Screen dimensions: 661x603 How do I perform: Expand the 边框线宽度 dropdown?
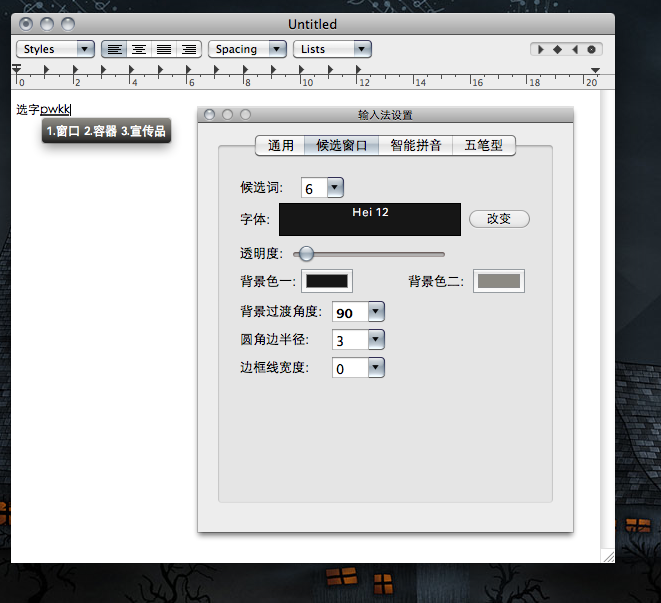click(x=376, y=368)
